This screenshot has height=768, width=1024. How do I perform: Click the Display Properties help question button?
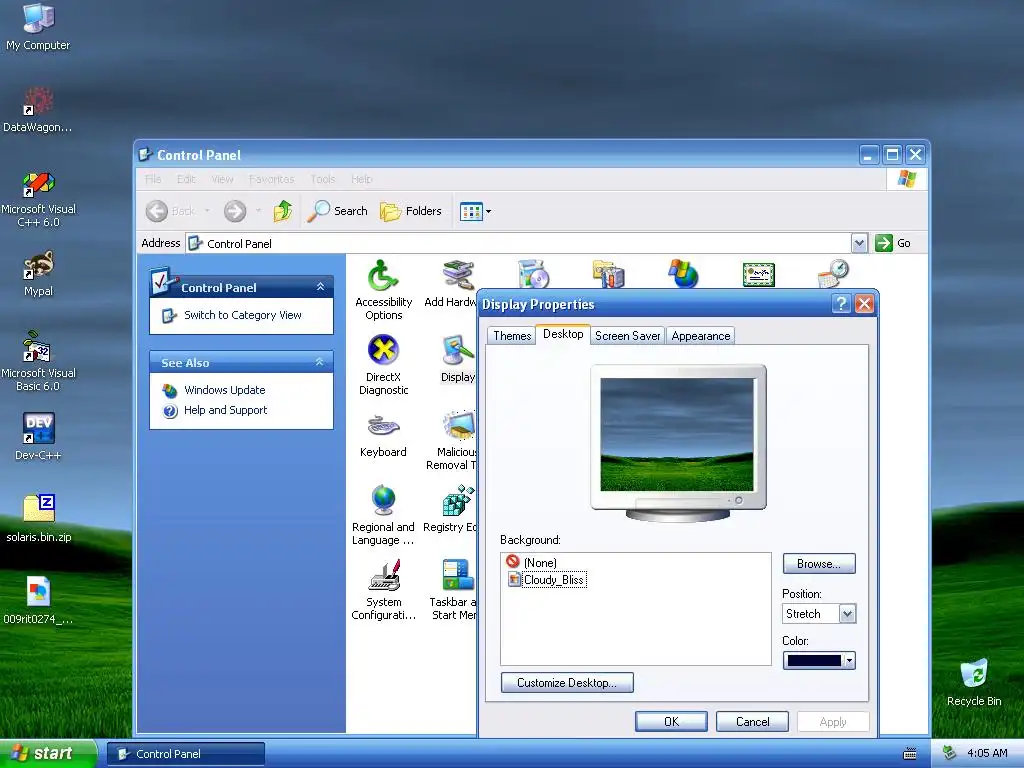click(x=841, y=304)
